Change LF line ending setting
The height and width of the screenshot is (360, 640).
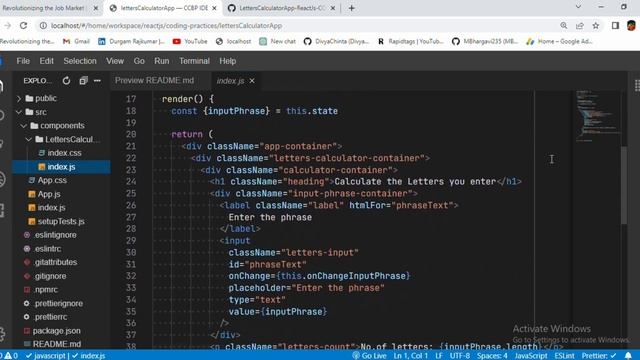(439, 356)
